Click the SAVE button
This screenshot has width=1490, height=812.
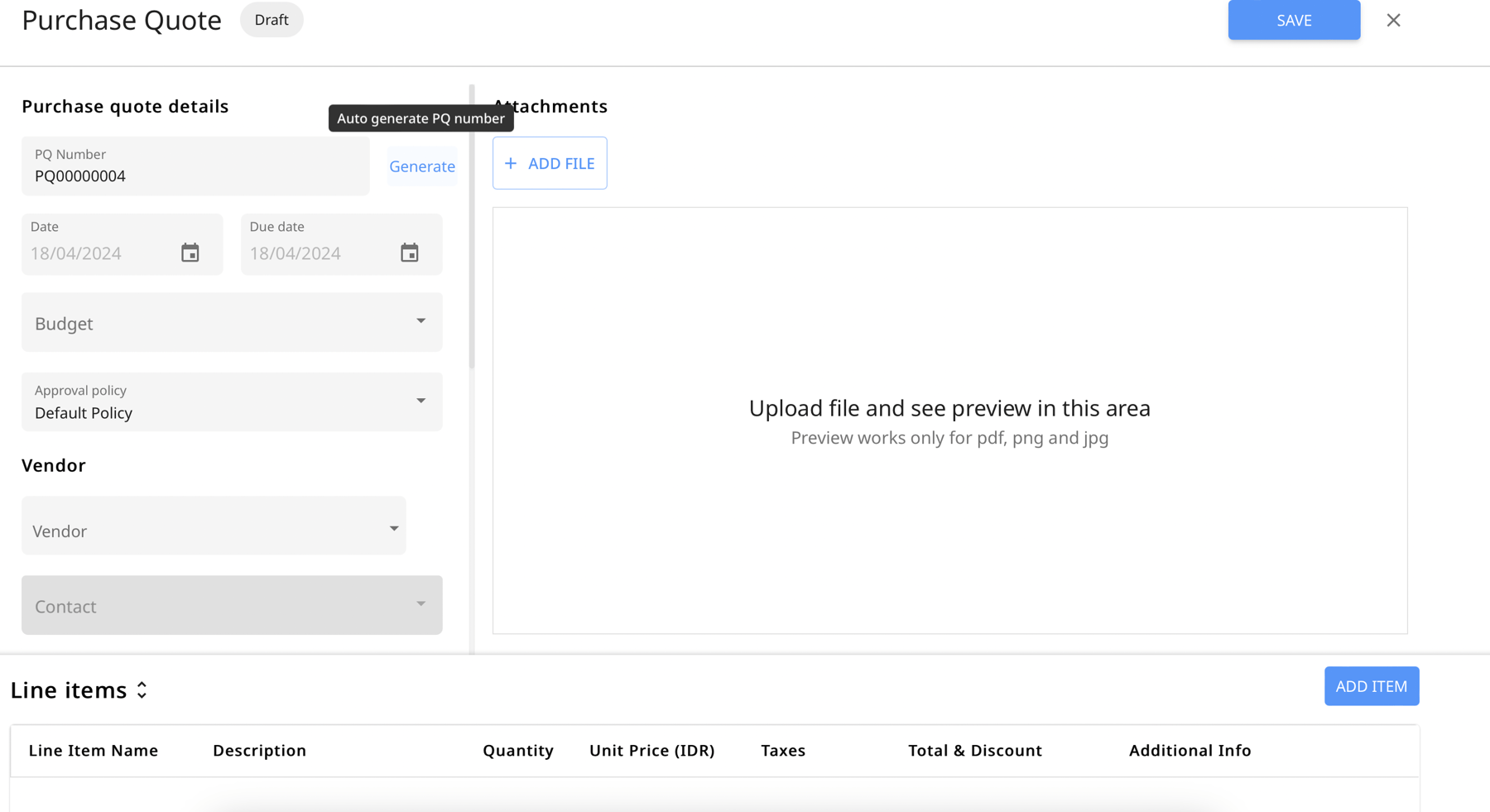point(1293,20)
